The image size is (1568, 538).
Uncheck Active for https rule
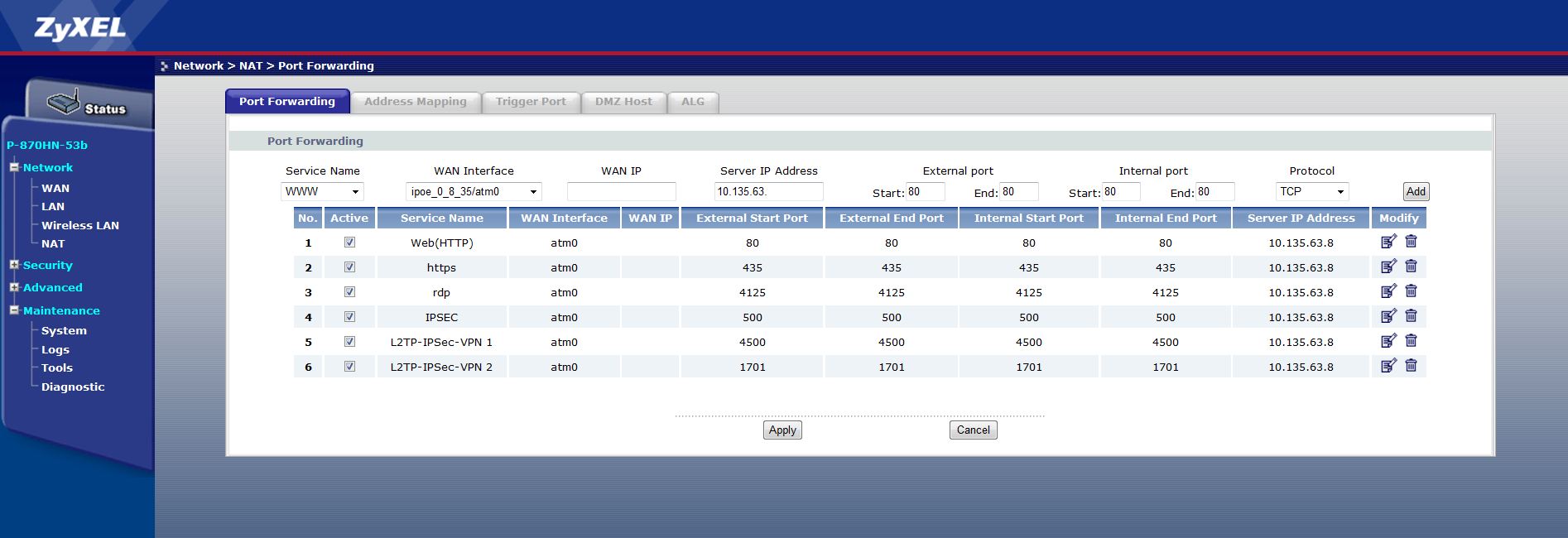tap(349, 267)
